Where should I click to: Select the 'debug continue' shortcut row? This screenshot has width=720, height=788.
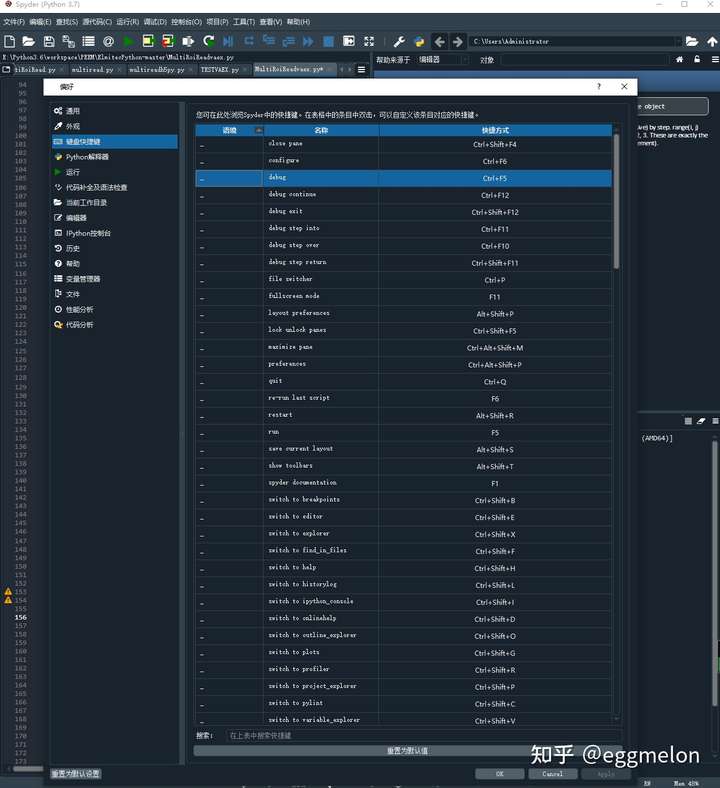point(403,195)
